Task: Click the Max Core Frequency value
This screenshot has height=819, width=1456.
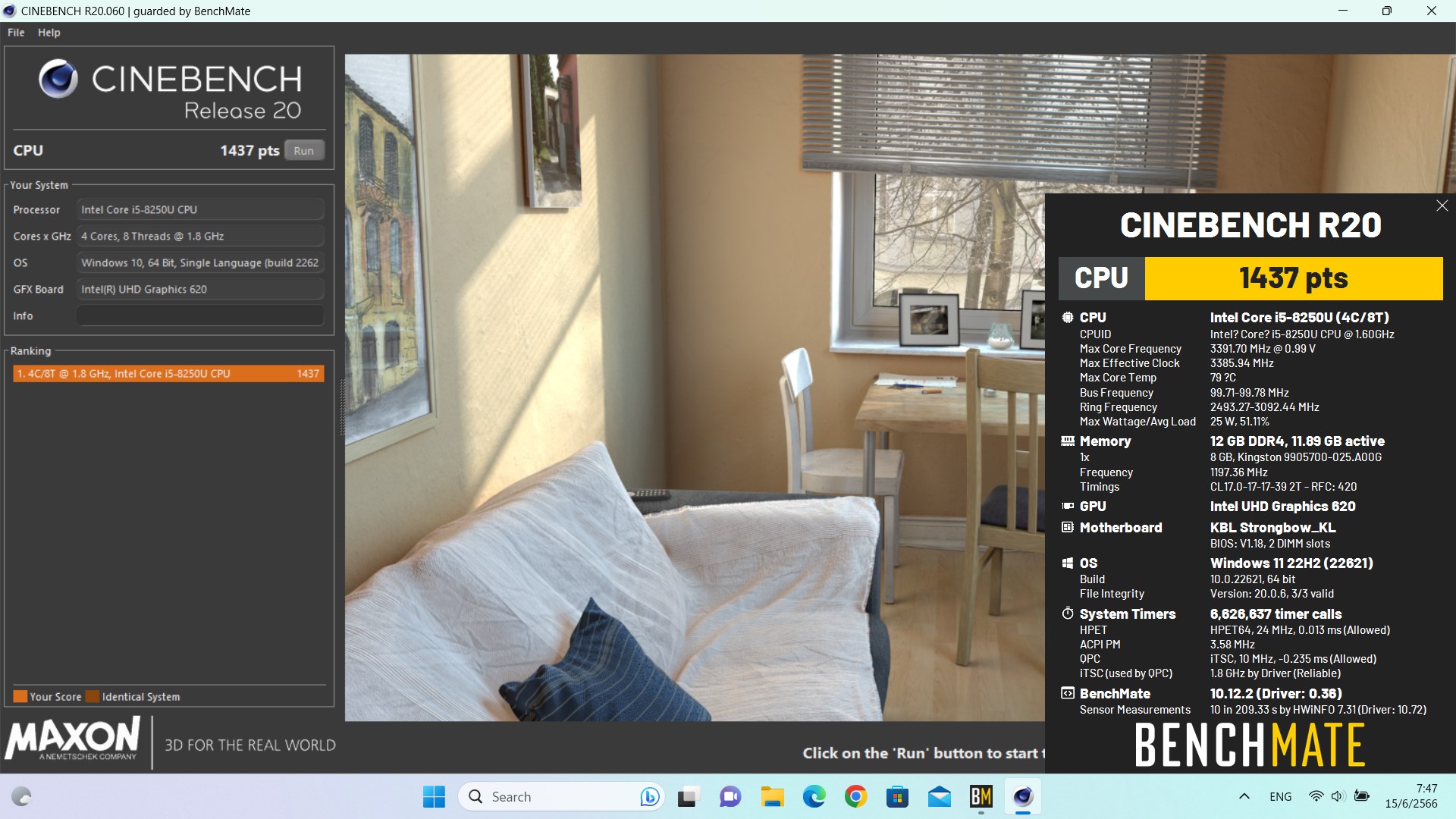Action: coord(1263,349)
